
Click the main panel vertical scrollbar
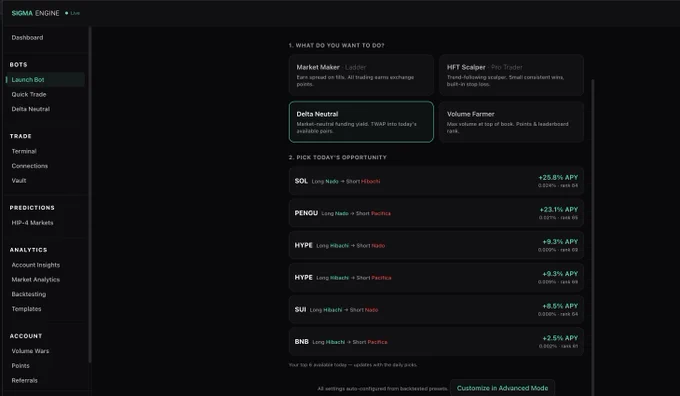click(x=592, y=238)
